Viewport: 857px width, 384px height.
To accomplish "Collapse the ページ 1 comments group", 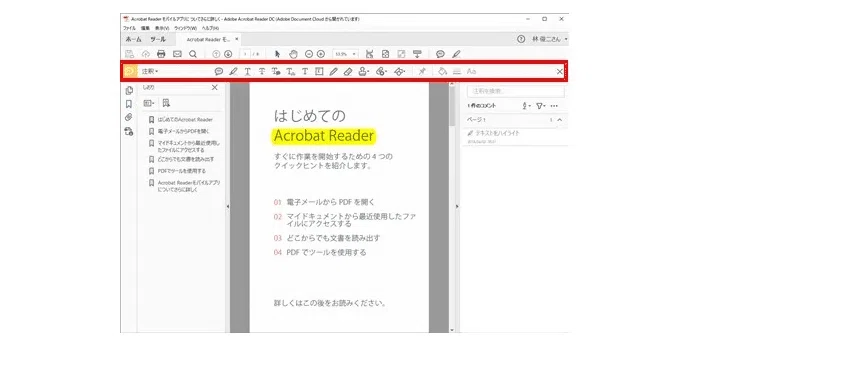I will [x=560, y=120].
